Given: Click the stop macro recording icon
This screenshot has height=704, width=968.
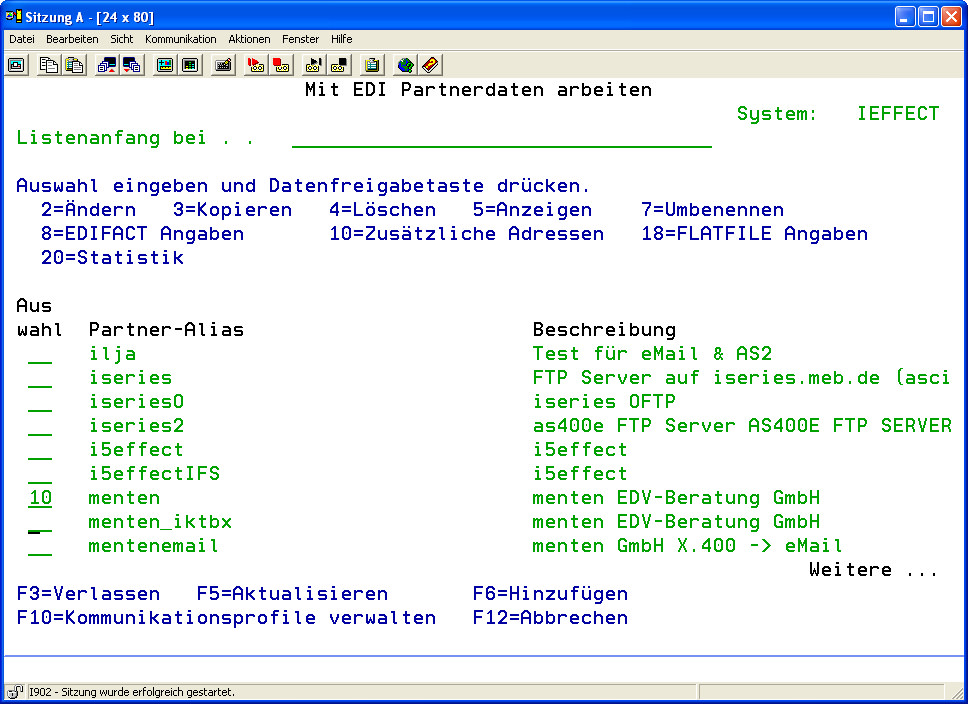Looking at the screenshot, I should pos(281,65).
